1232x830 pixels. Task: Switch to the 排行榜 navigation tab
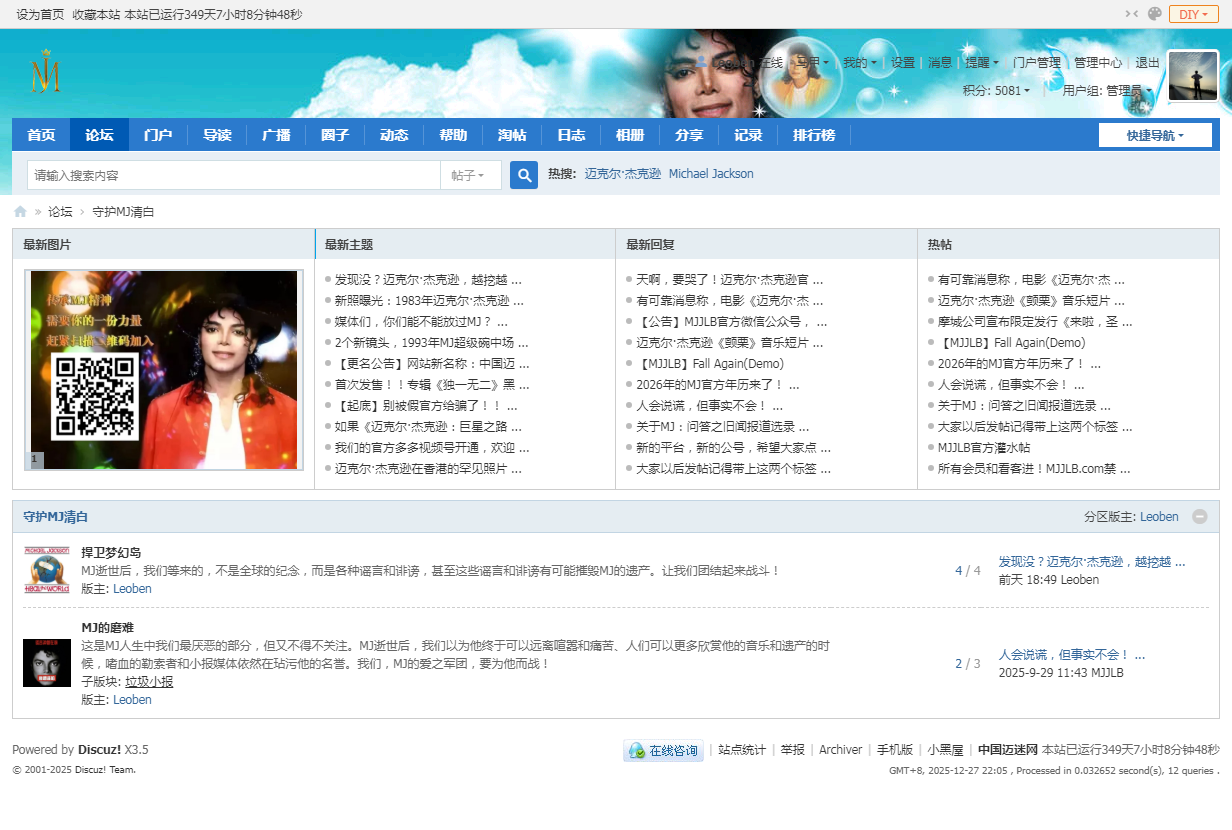(814, 135)
